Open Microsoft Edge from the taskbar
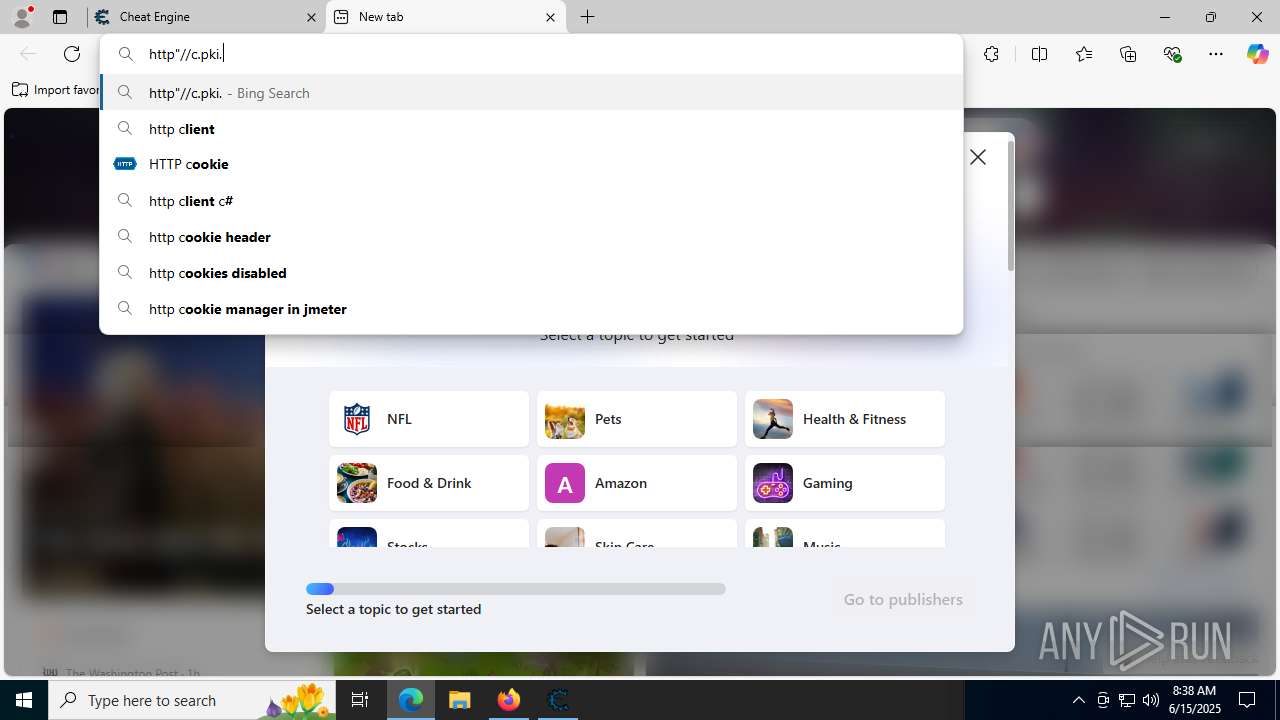 411,700
